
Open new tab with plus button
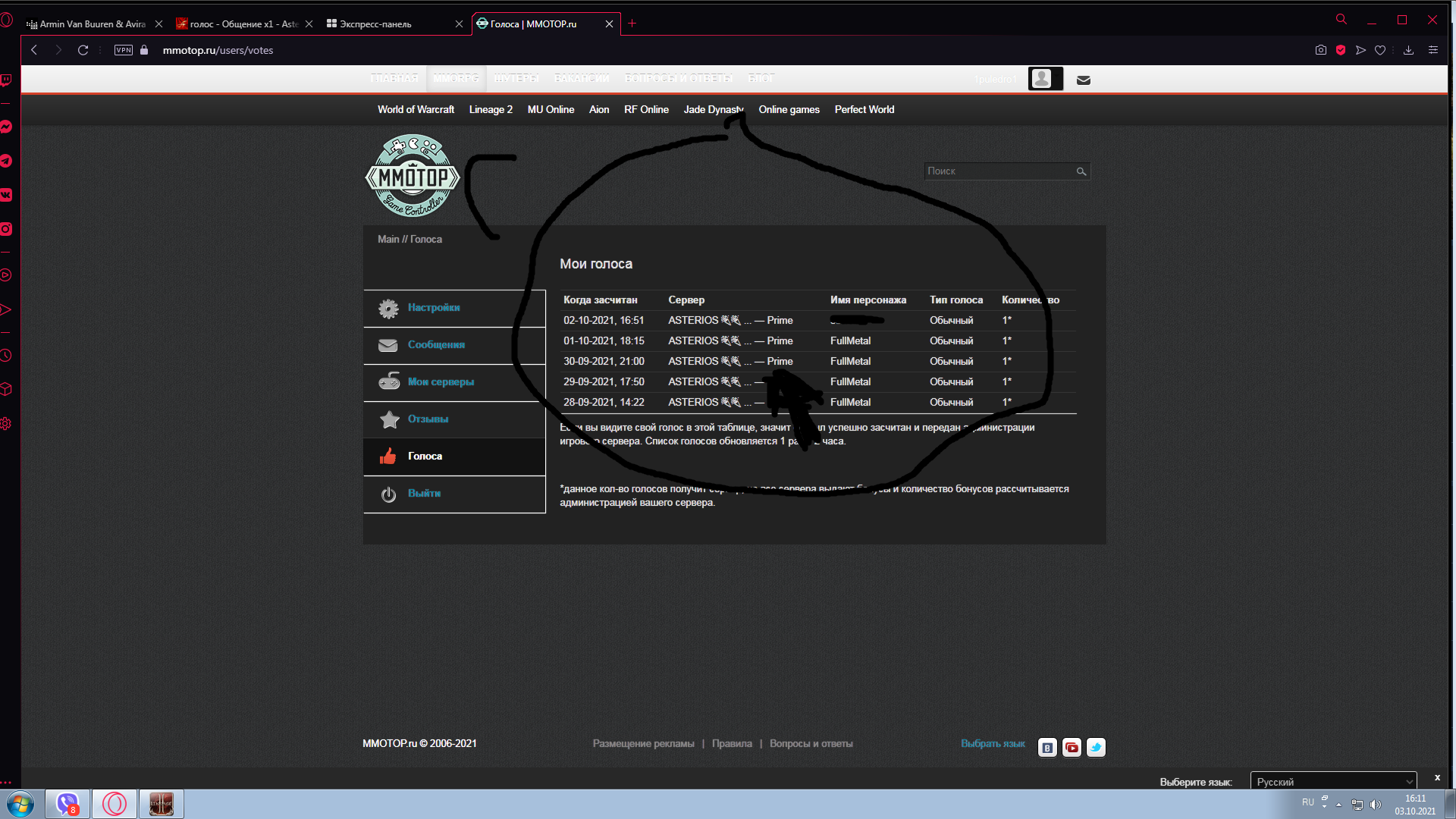point(632,24)
